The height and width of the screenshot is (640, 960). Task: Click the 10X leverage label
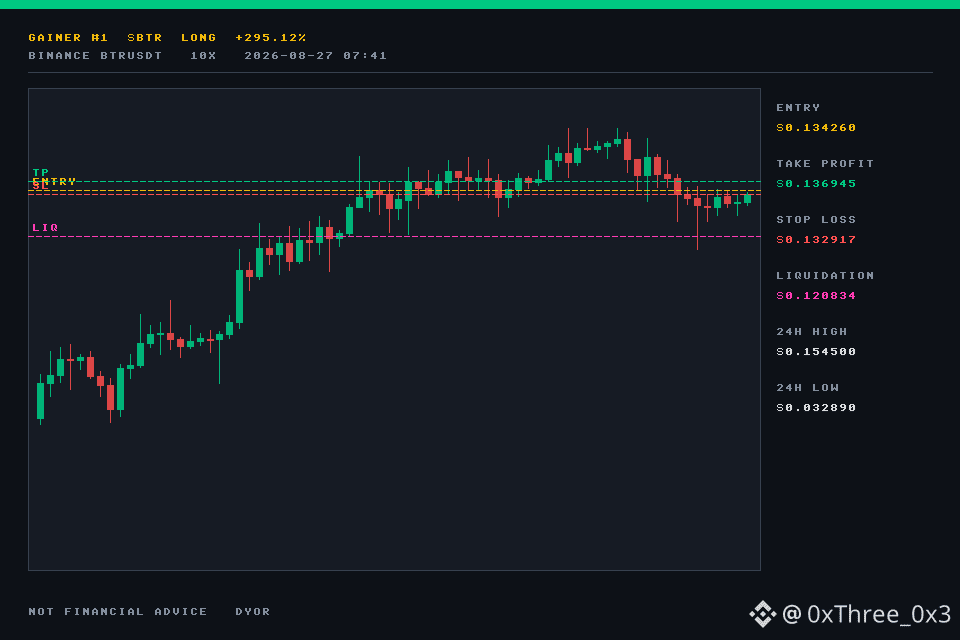coord(203,56)
